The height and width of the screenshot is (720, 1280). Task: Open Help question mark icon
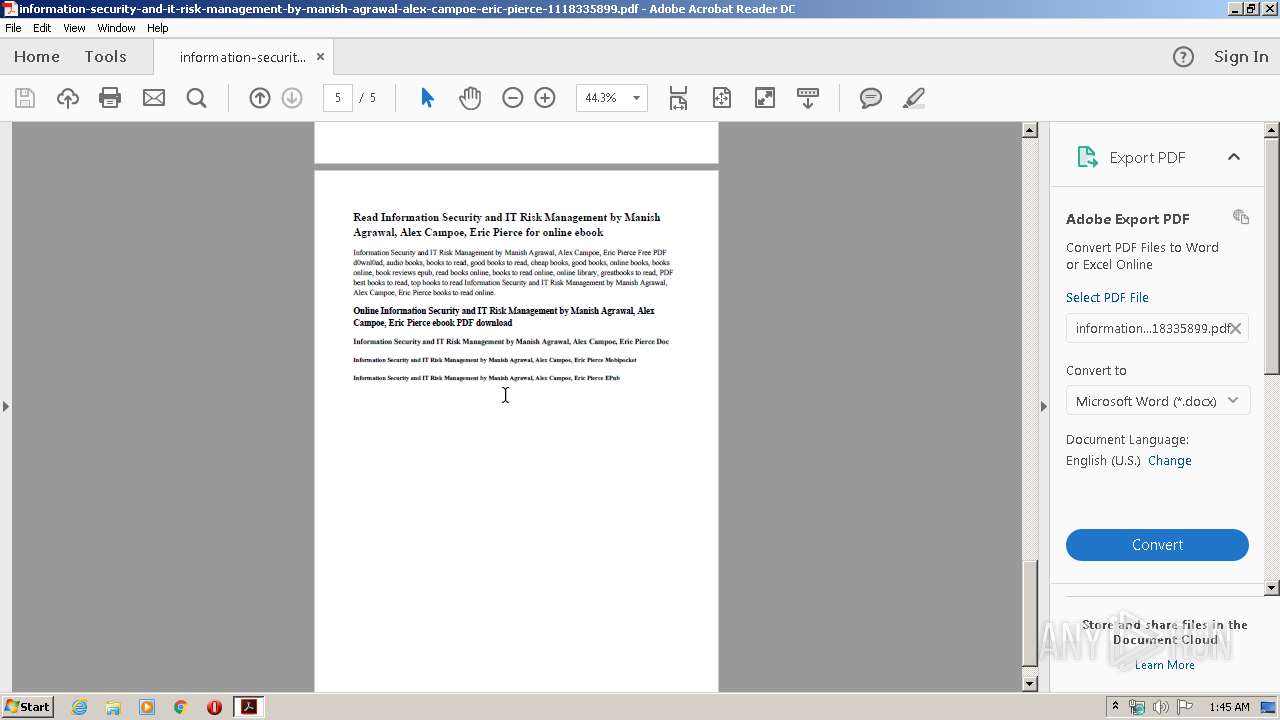coord(1183,57)
